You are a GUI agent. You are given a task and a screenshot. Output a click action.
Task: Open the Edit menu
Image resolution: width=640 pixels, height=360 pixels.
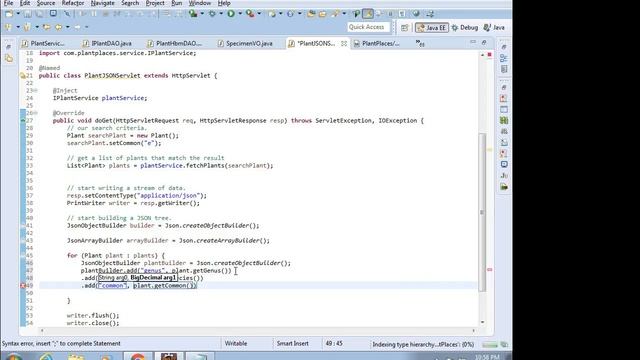[x=25, y=3]
